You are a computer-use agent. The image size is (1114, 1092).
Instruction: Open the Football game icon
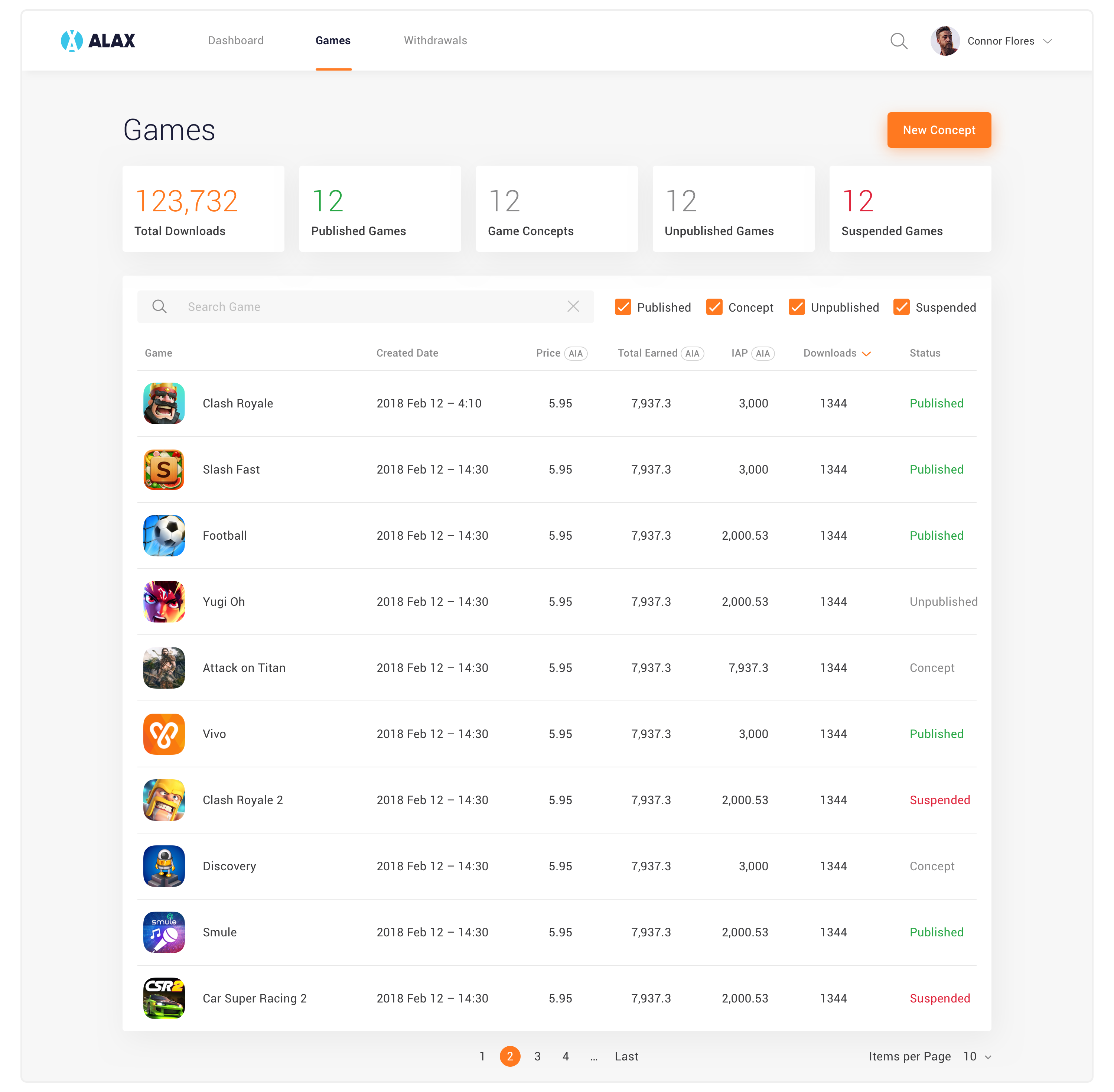point(164,535)
